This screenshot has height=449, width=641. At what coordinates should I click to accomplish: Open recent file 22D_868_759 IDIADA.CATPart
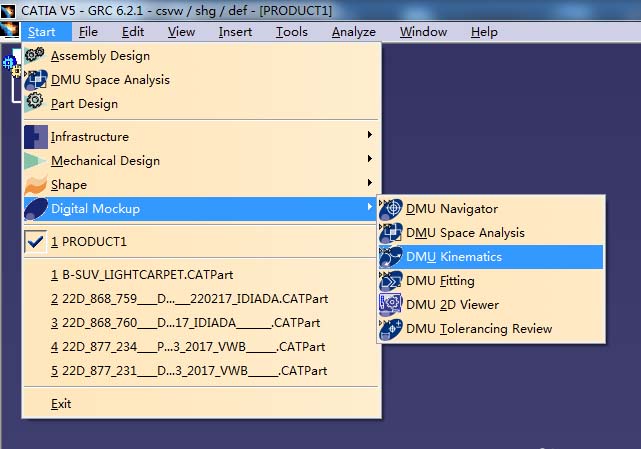point(200,299)
